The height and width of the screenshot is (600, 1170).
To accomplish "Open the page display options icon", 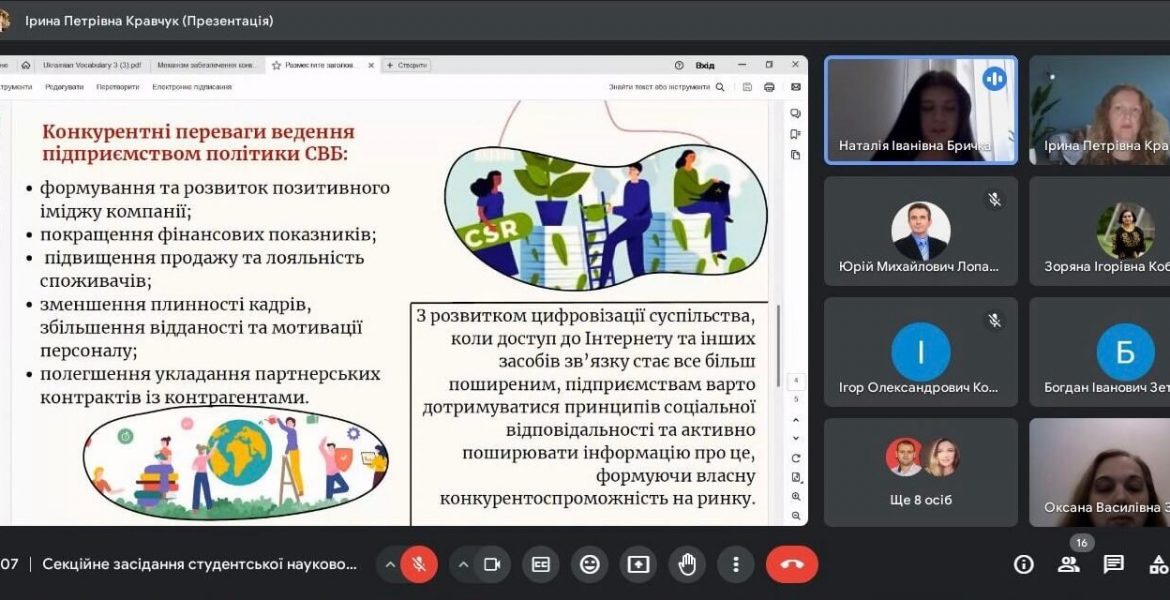I will (x=795, y=477).
